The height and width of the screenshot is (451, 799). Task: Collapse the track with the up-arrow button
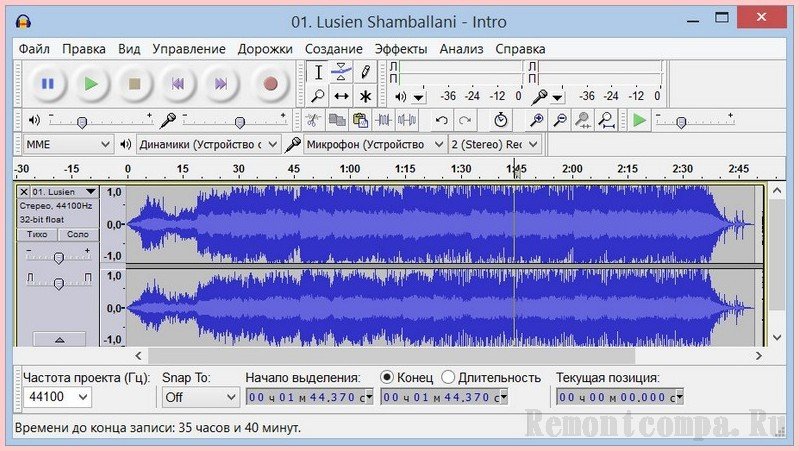[x=60, y=339]
